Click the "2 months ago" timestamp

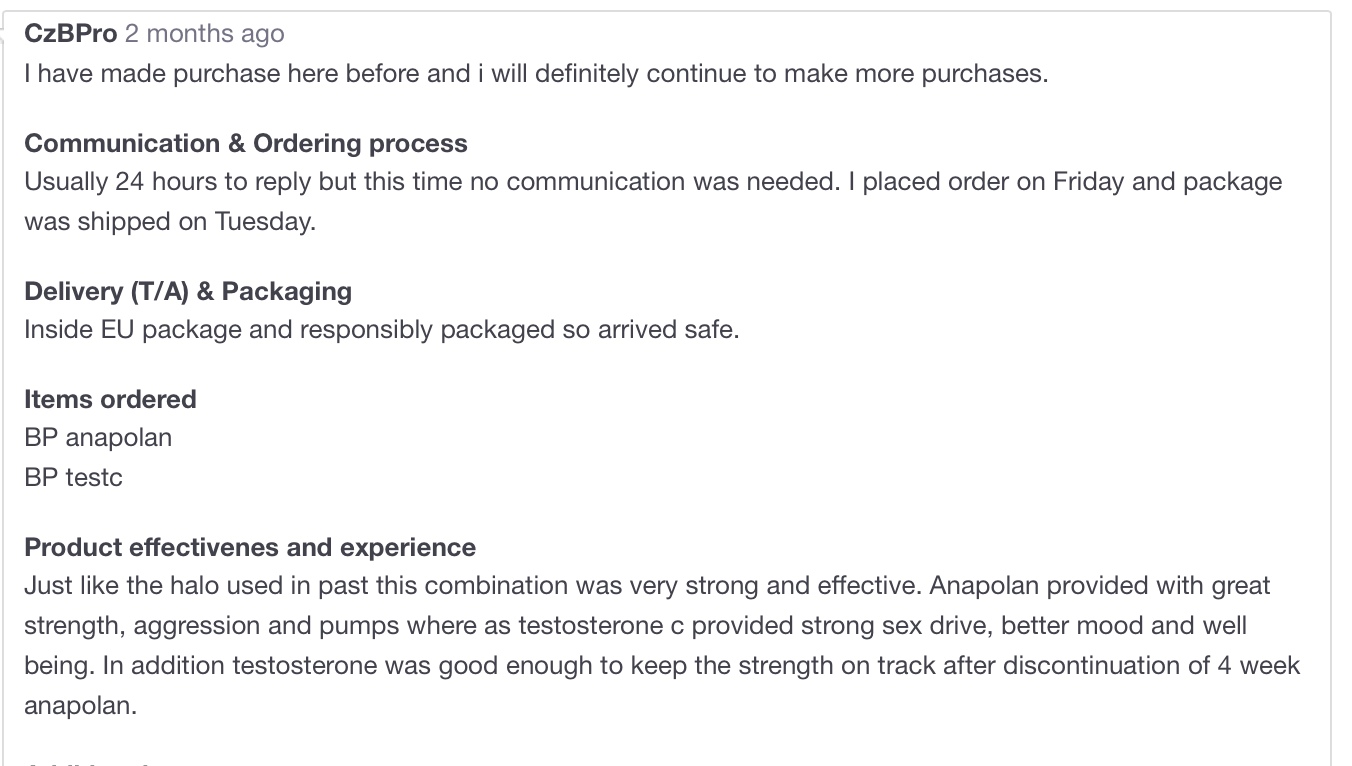coord(204,34)
